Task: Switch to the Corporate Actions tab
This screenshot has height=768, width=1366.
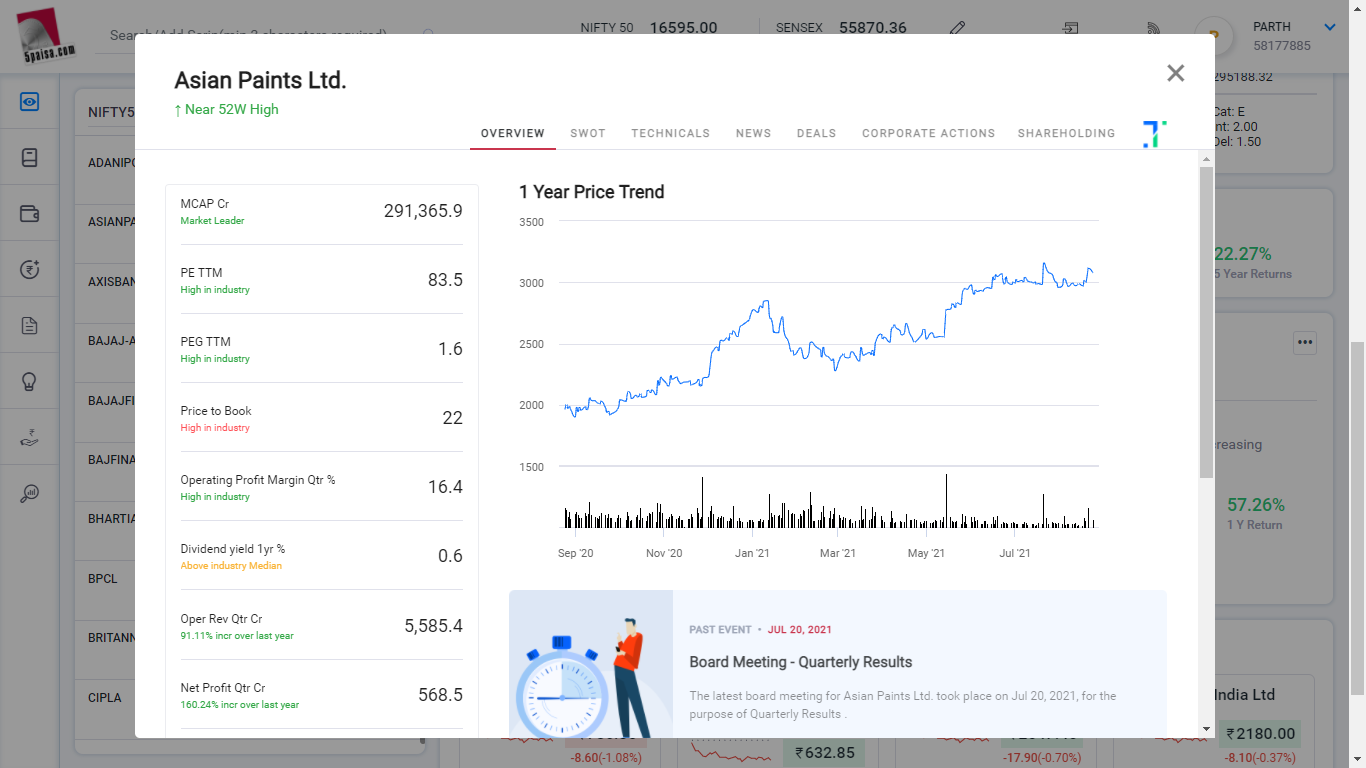Action: coord(929,133)
